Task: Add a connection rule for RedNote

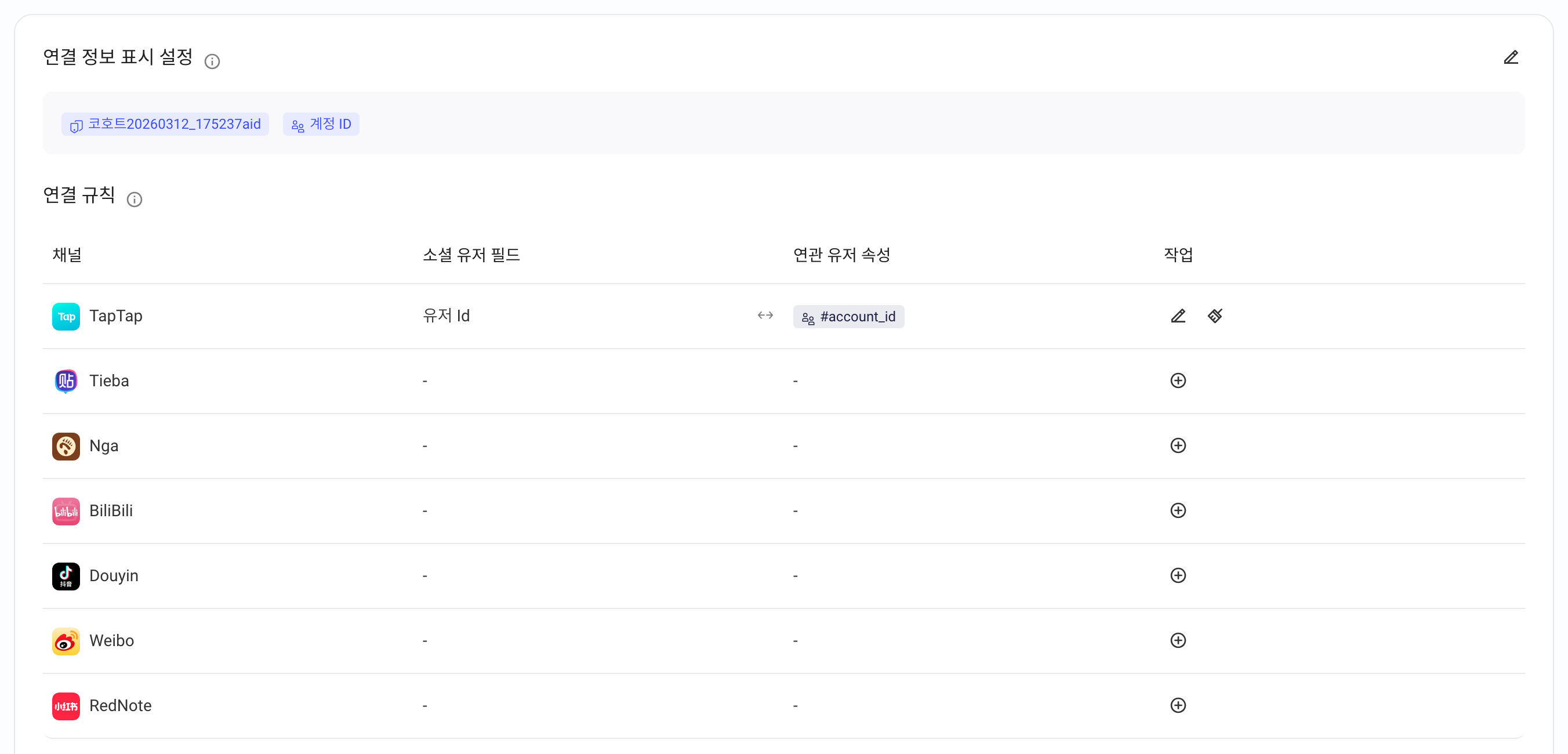Action: 1178,705
